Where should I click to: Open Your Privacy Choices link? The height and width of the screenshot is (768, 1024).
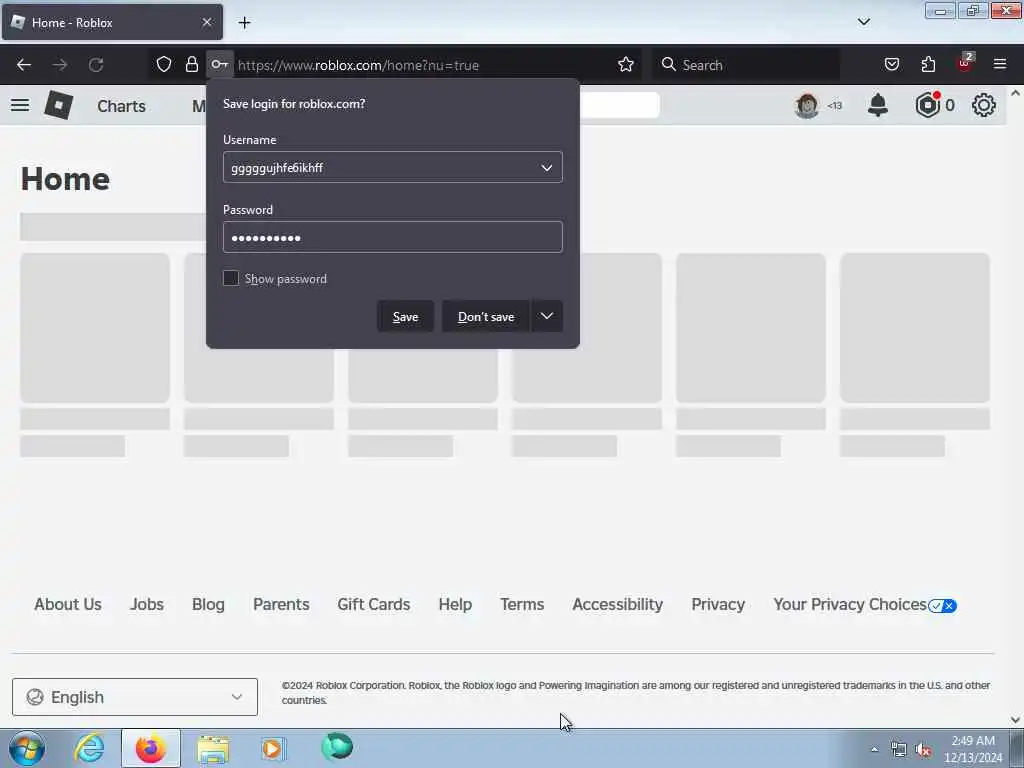pos(865,604)
